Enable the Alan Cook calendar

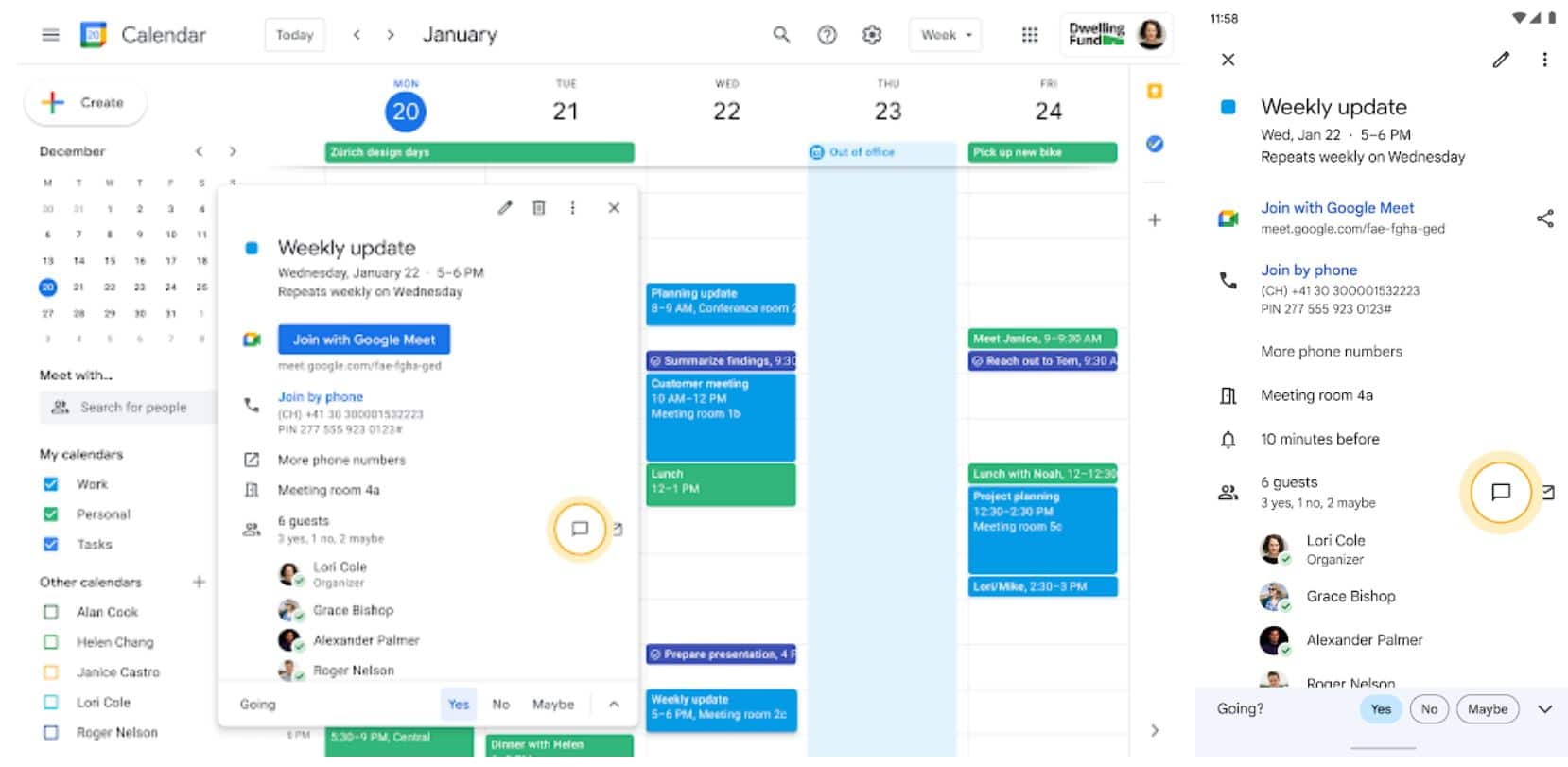51,613
